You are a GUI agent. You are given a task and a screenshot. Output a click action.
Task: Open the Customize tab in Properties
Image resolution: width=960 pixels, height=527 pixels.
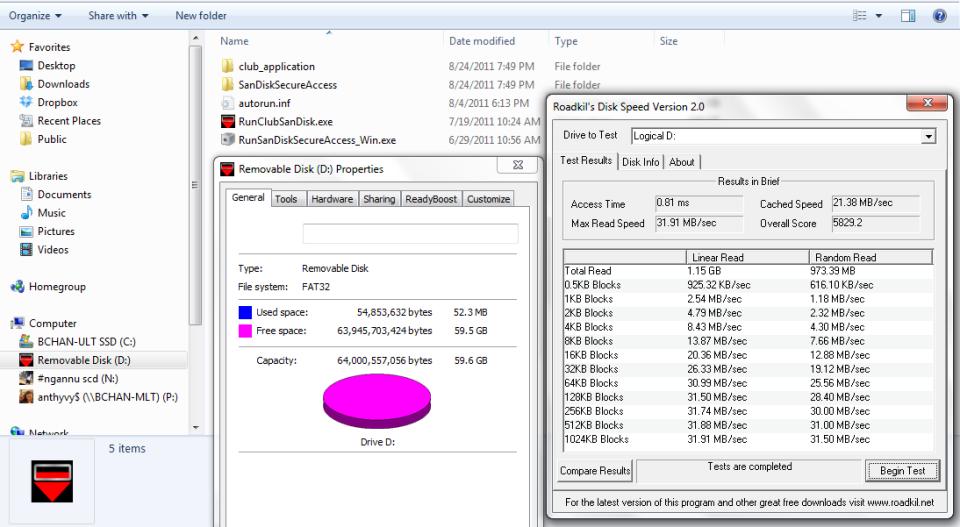point(489,199)
